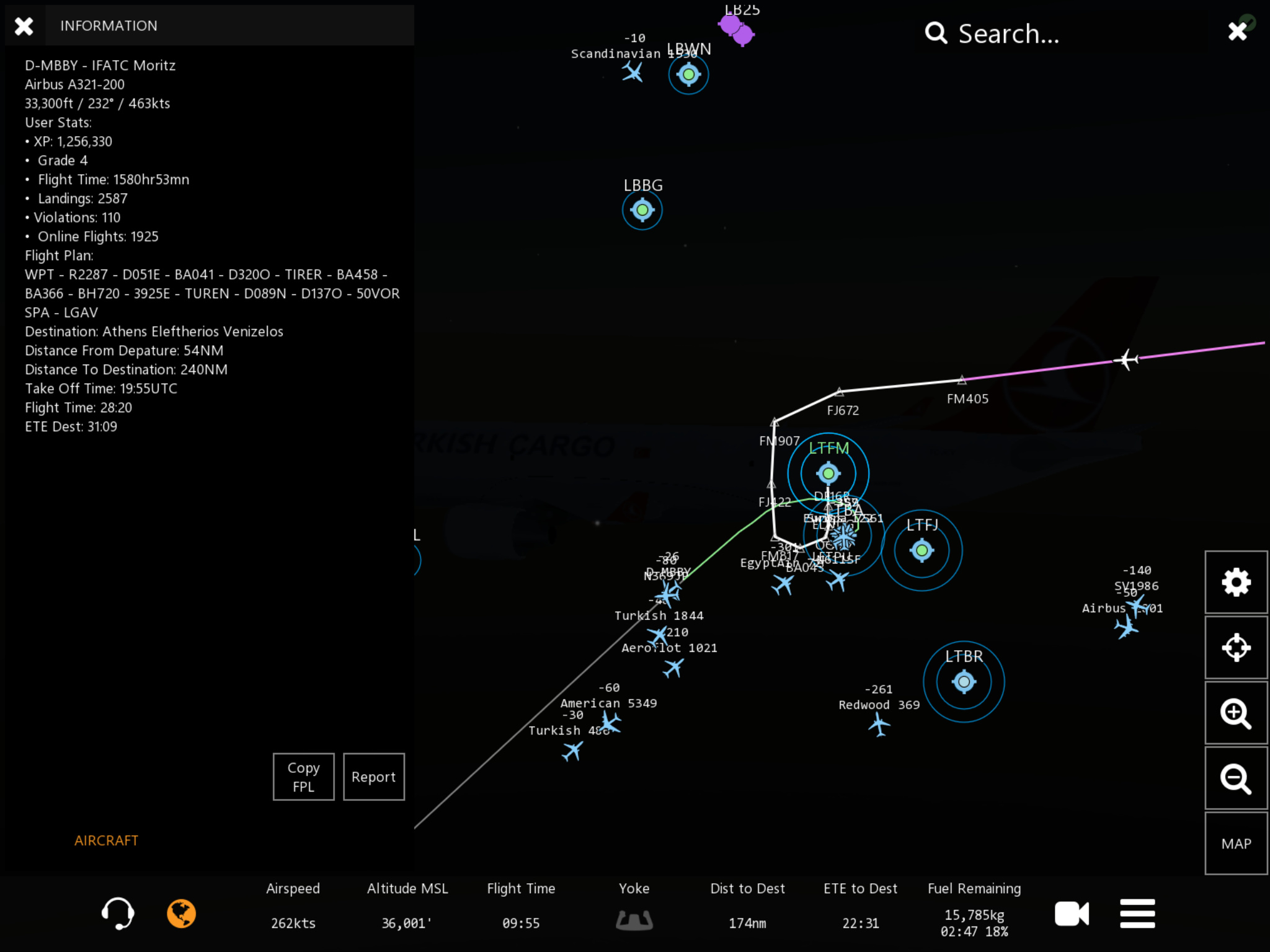Center map on own aircraft
This screenshot has width=1270, height=952.
(x=1235, y=648)
